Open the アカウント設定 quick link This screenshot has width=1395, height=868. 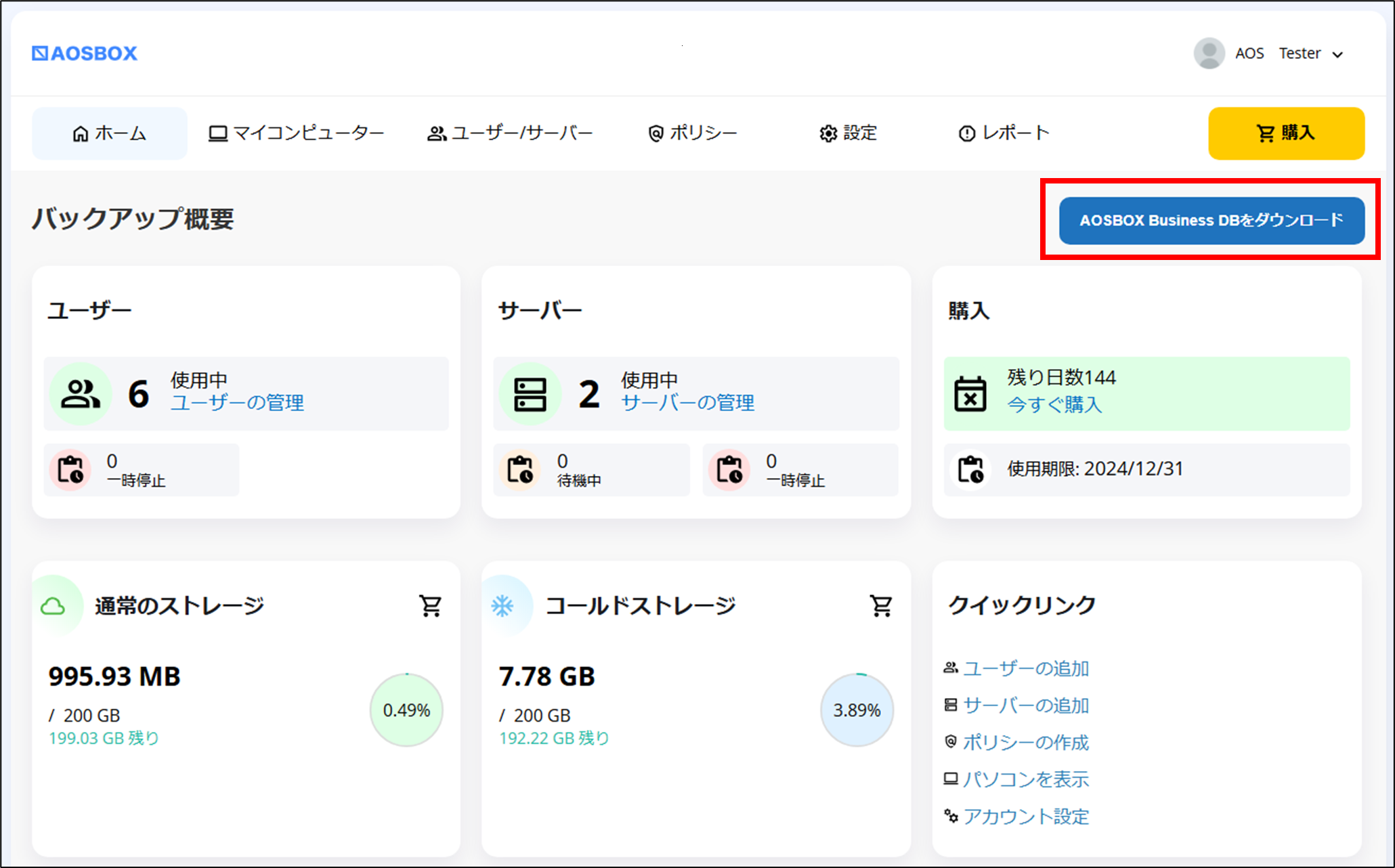[1026, 817]
